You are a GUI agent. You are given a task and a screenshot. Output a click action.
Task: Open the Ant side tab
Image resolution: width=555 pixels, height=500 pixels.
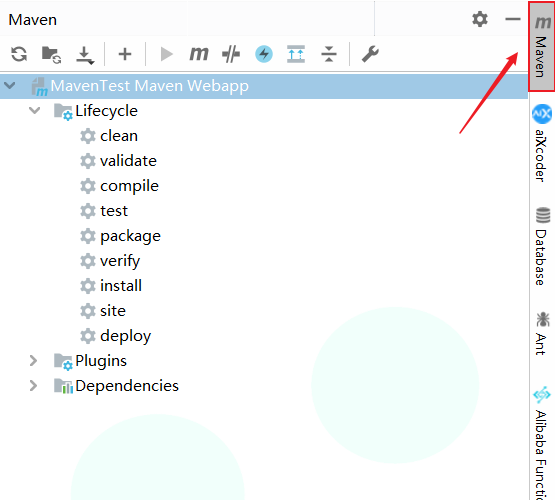coord(542,333)
